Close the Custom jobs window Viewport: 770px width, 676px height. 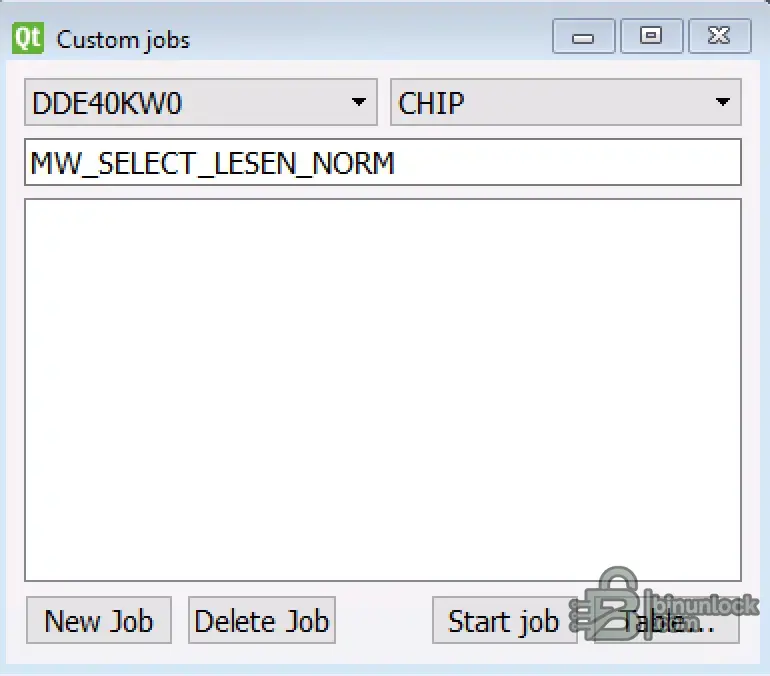(x=718, y=37)
